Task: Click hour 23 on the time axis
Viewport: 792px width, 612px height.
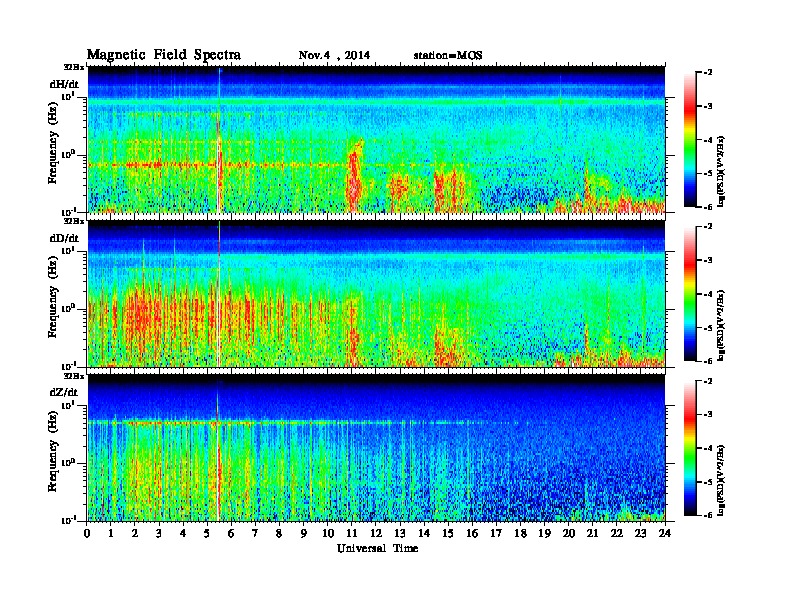Action: [x=641, y=533]
